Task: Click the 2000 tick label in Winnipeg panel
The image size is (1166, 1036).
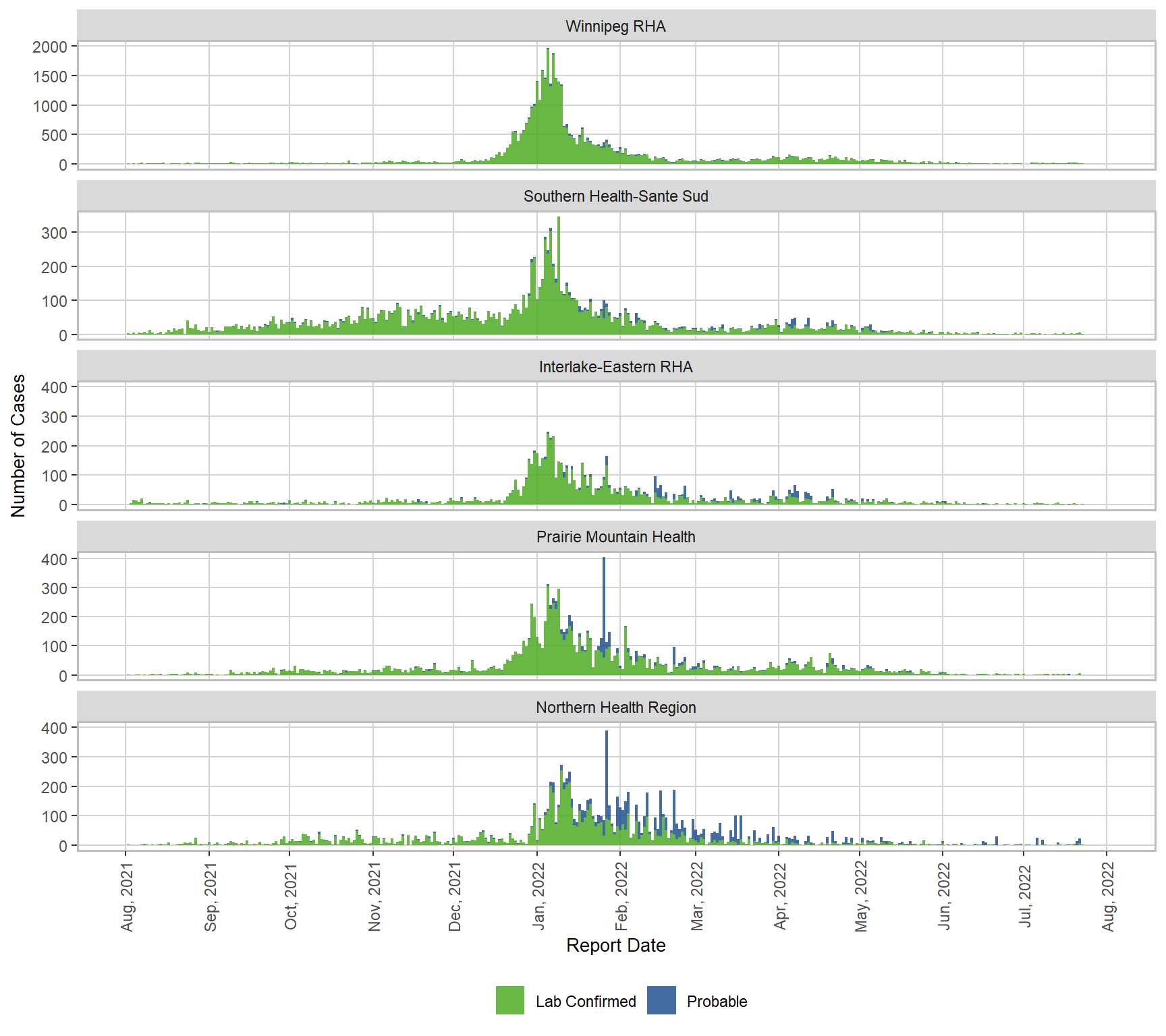Action: point(50,47)
